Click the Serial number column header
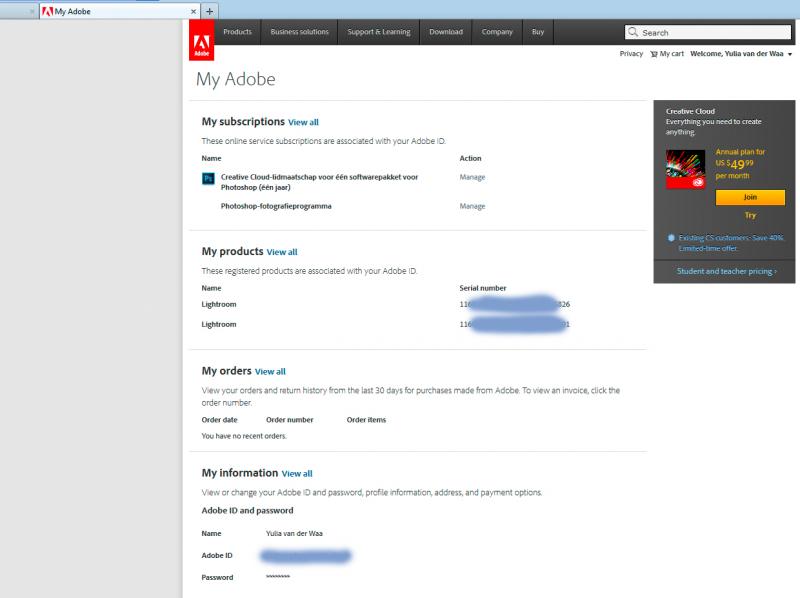The image size is (800, 598). (x=483, y=288)
